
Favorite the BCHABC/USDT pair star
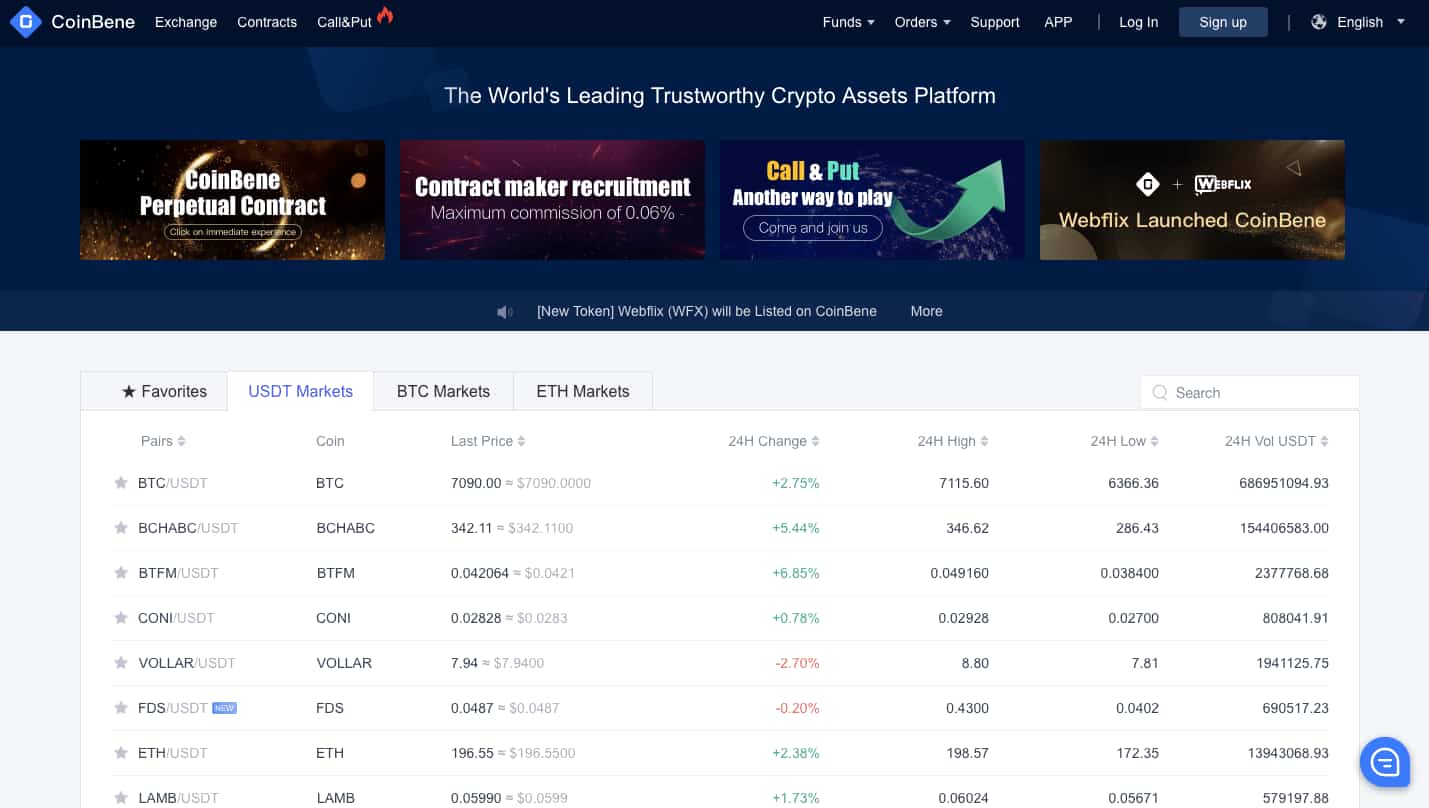(x=121, y=528)
